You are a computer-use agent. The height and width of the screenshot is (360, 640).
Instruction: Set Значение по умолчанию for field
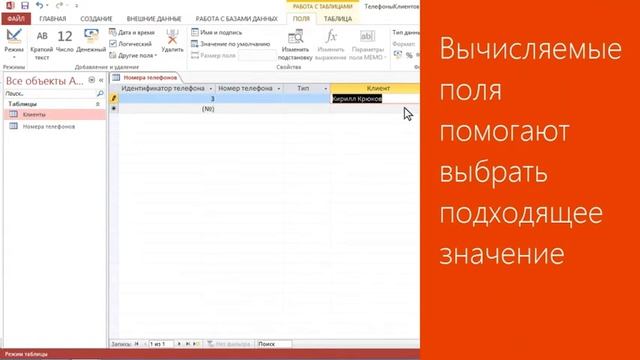click(x=231, y=44)
